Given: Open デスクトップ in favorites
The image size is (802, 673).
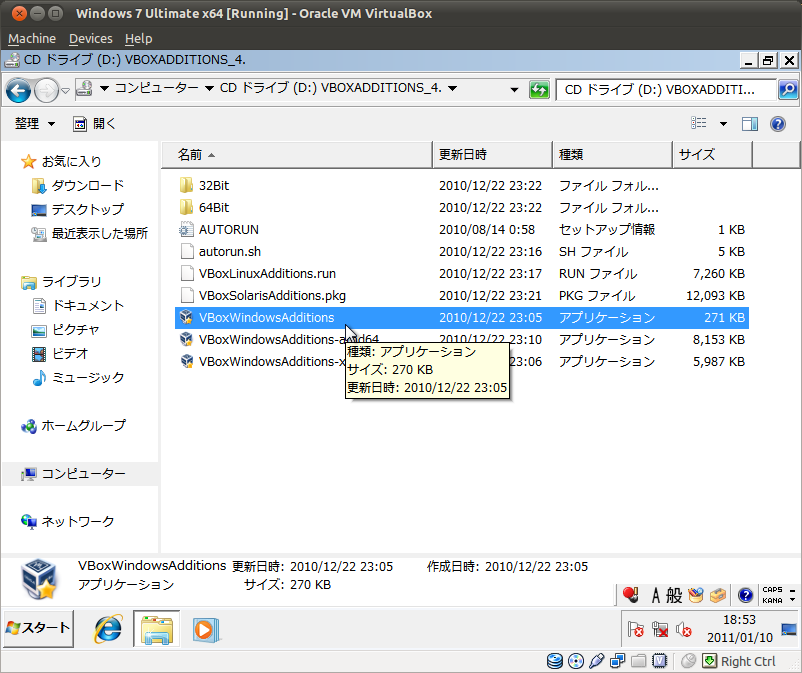Looking at the screenshot, I should pos(77,210).
